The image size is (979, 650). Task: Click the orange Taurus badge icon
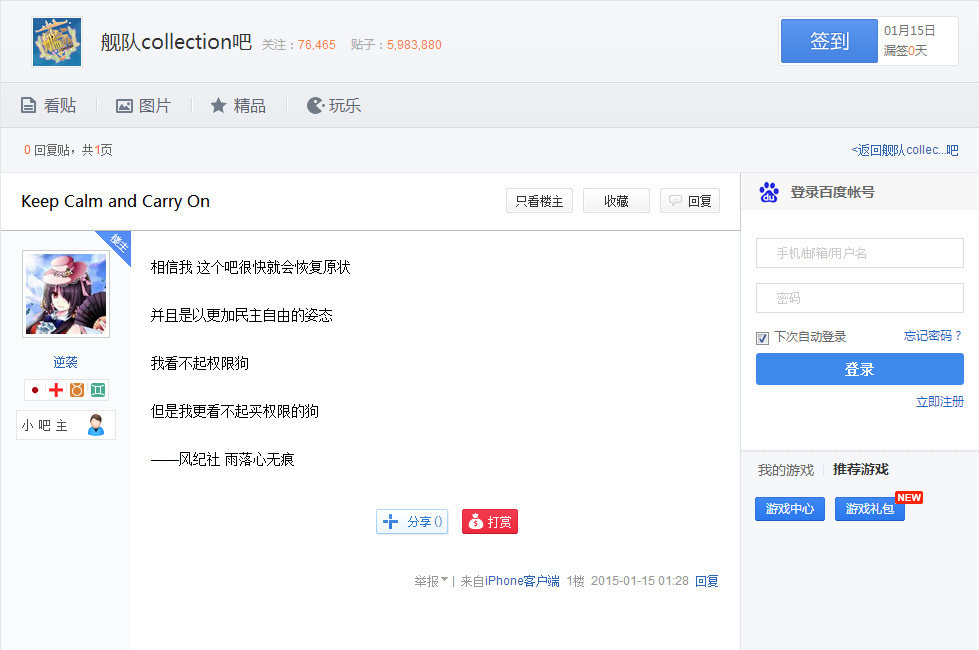[77, 390]
